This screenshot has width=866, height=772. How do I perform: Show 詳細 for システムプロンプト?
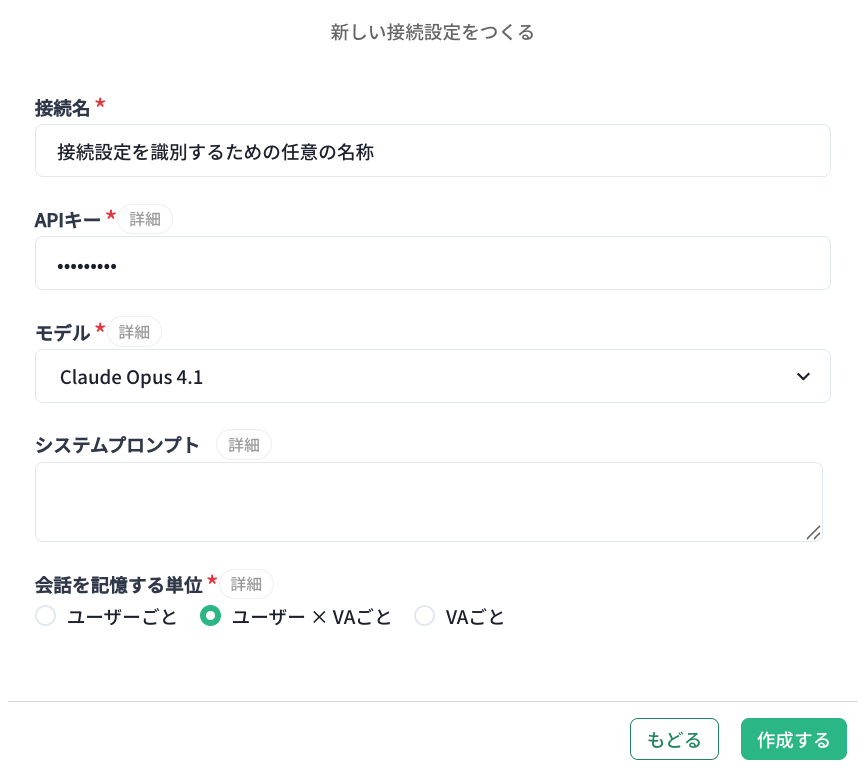244,445
